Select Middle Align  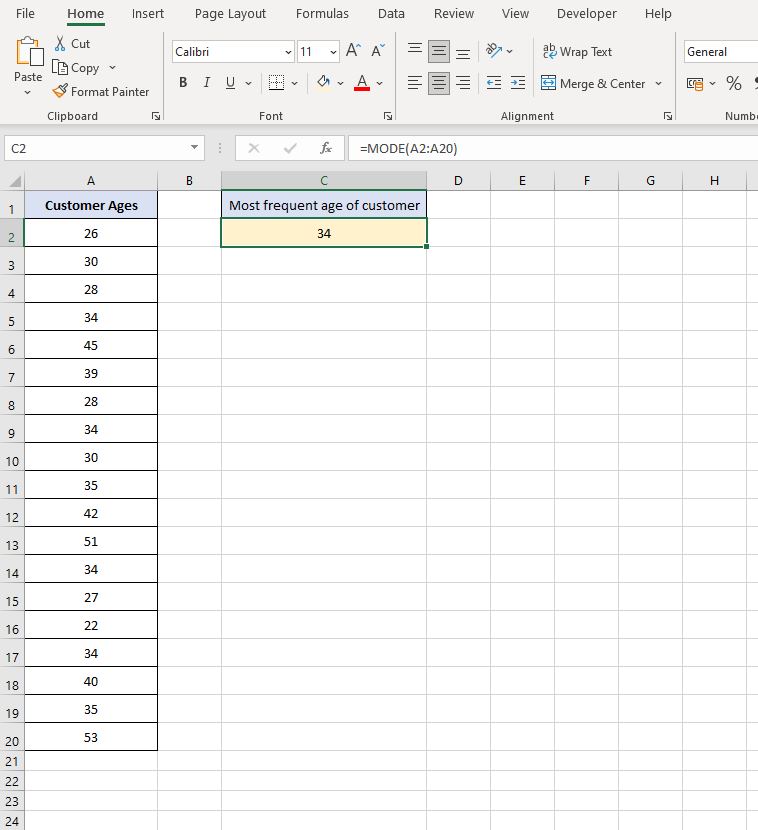(439, 51)
